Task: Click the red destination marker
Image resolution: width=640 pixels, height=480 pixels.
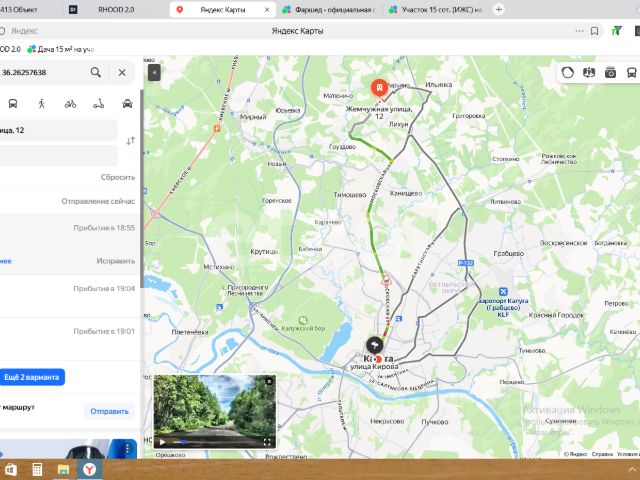Action: point(379,88)
